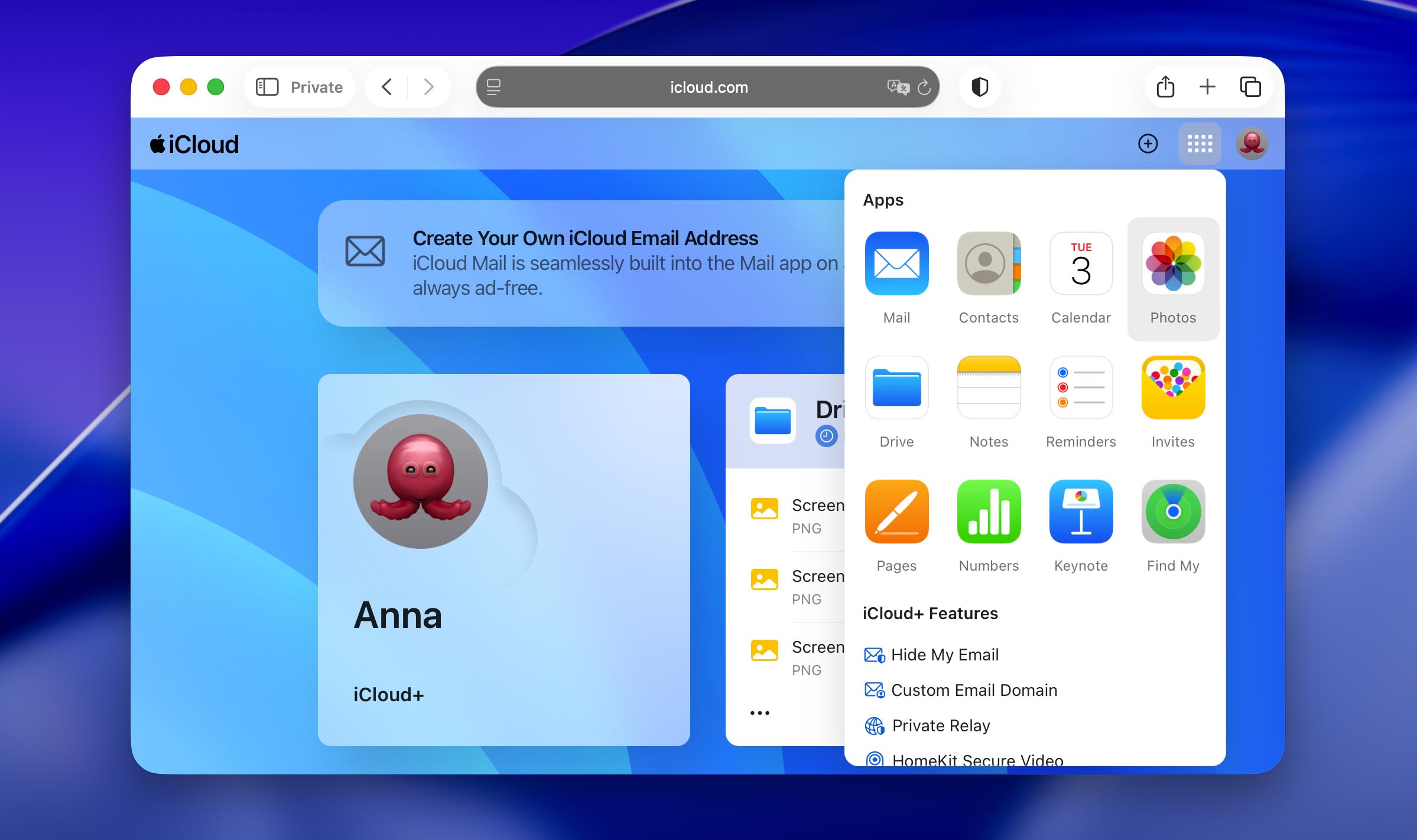Click the Private tab group label
Viewport: 1417px width, 840px height.
(316, 87)
